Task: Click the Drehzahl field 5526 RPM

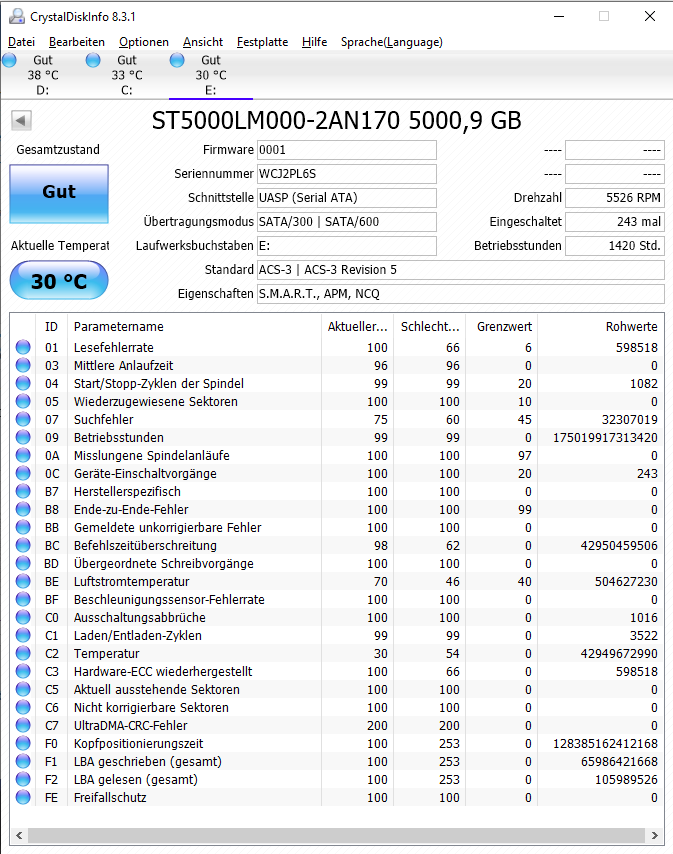Action: click(615, 198)
